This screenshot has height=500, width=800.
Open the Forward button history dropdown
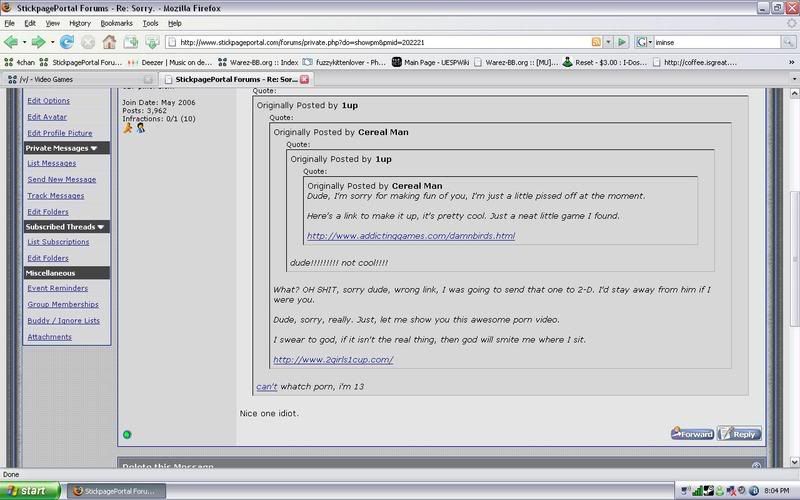point(52,42)
